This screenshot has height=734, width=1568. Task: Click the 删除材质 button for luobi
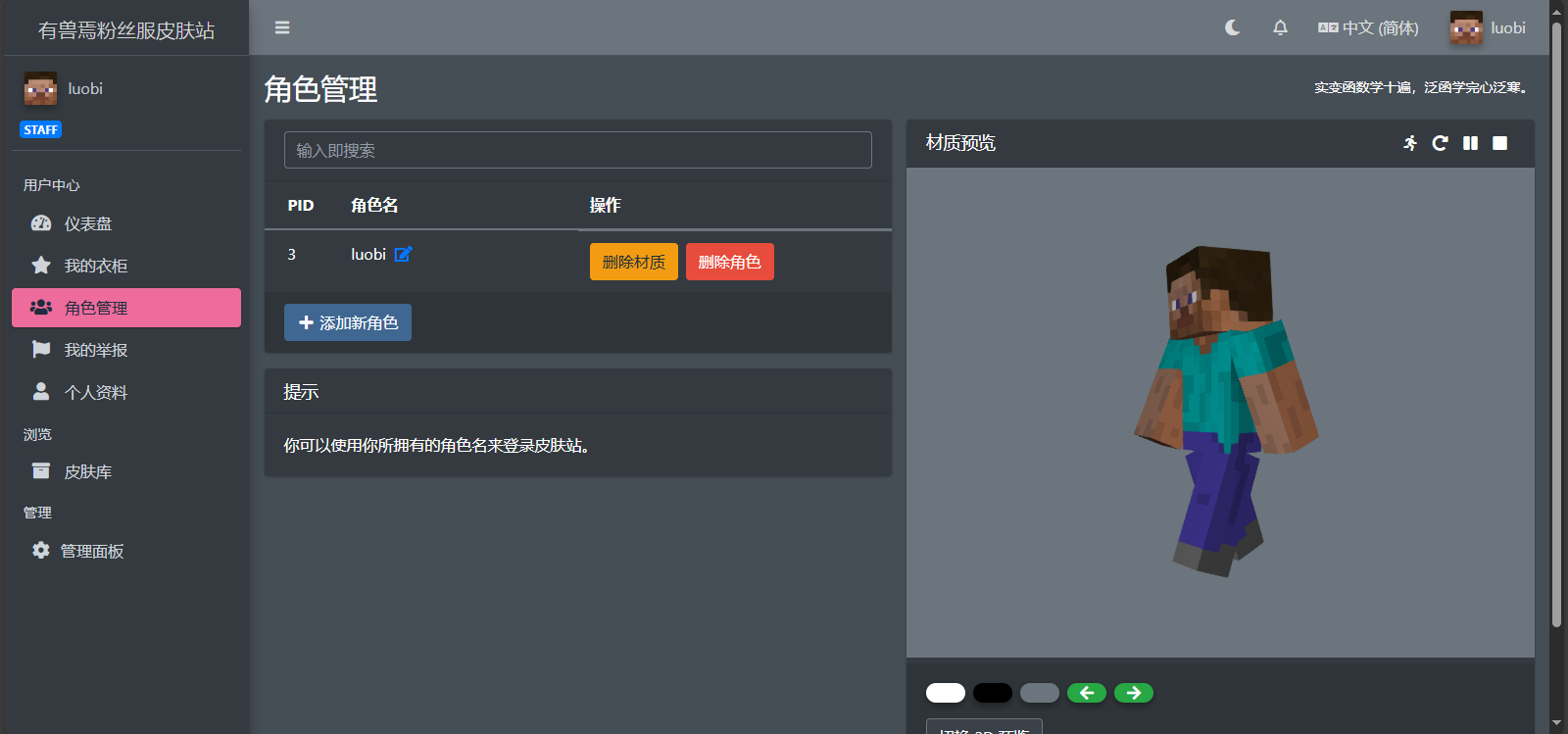(634, 262)
